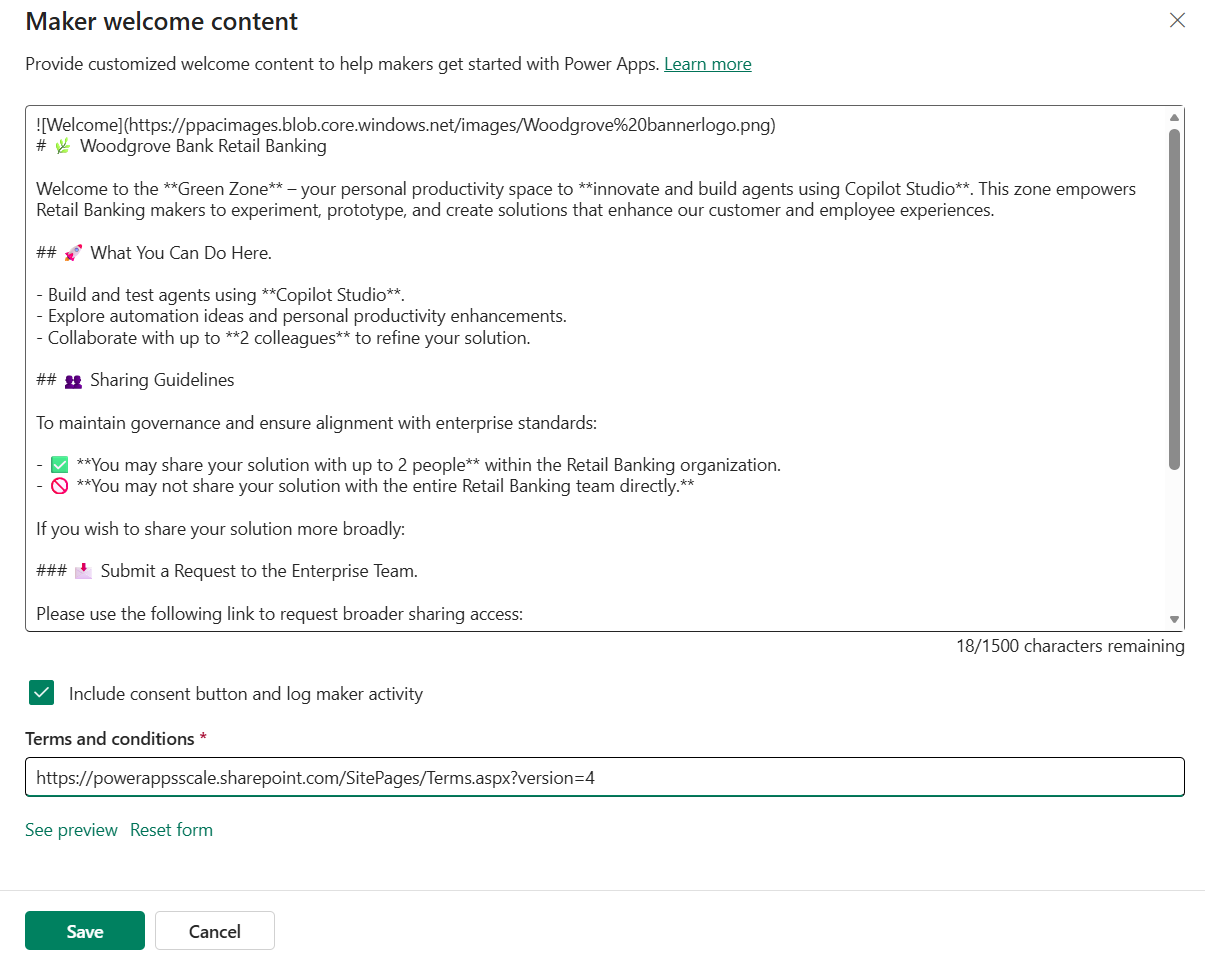Click the text area scrollbar thumb
Image resolution: width=1205 pixels, height=961 pixels.
pos(1174,298)
